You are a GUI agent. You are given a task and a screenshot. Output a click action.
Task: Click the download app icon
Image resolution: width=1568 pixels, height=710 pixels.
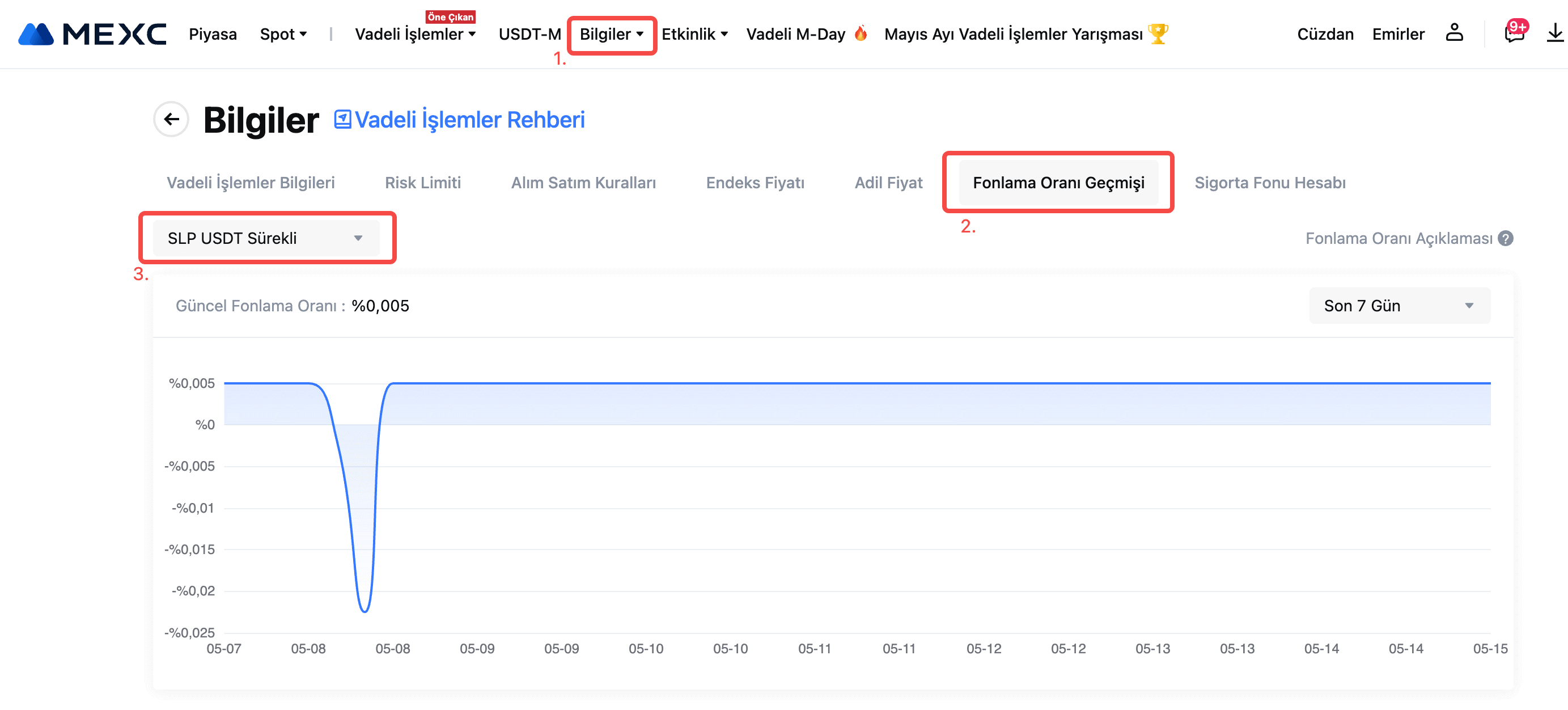[1554, 33]
